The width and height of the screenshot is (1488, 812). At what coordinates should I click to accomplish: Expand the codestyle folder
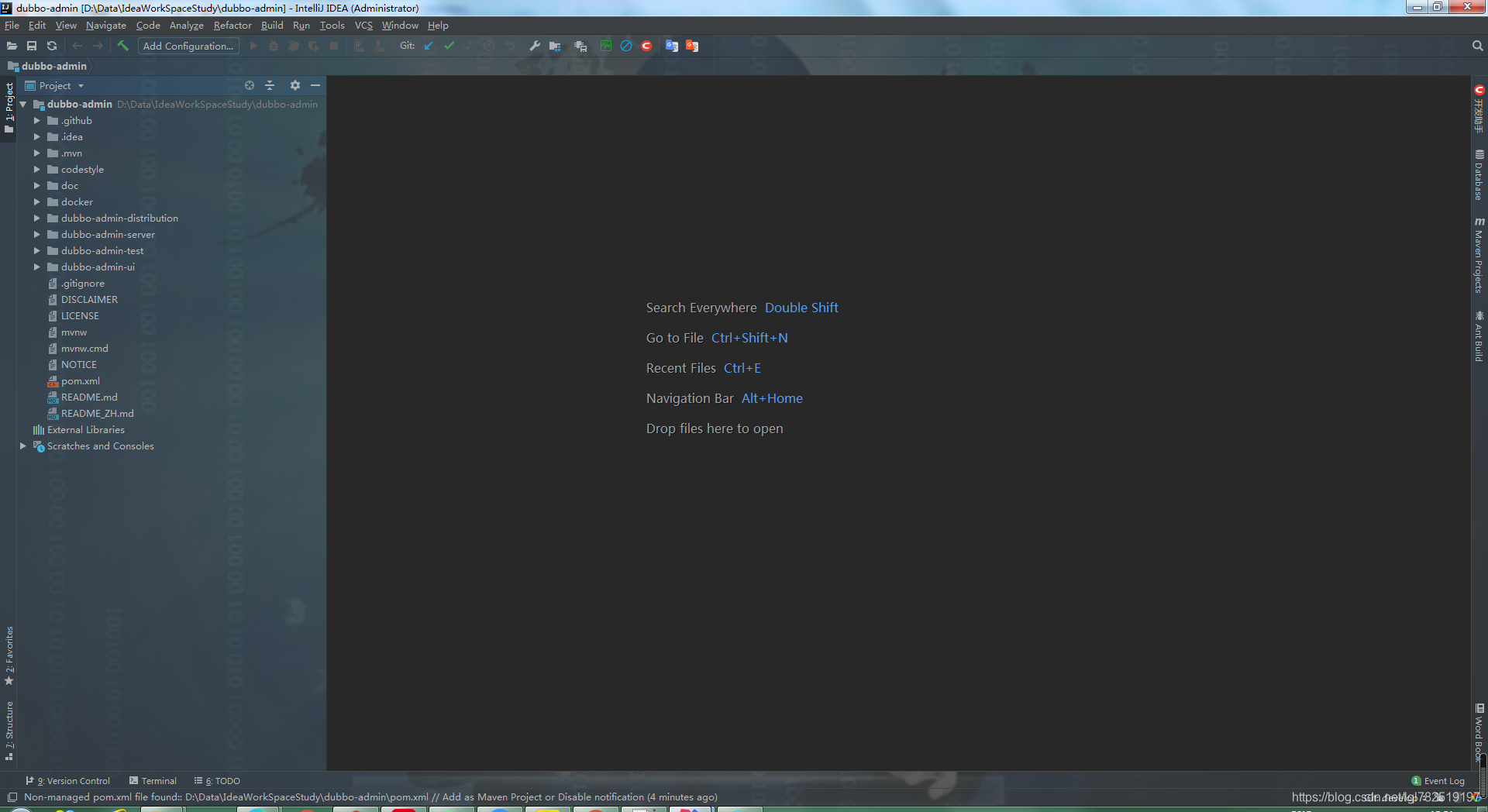[36, 170]
